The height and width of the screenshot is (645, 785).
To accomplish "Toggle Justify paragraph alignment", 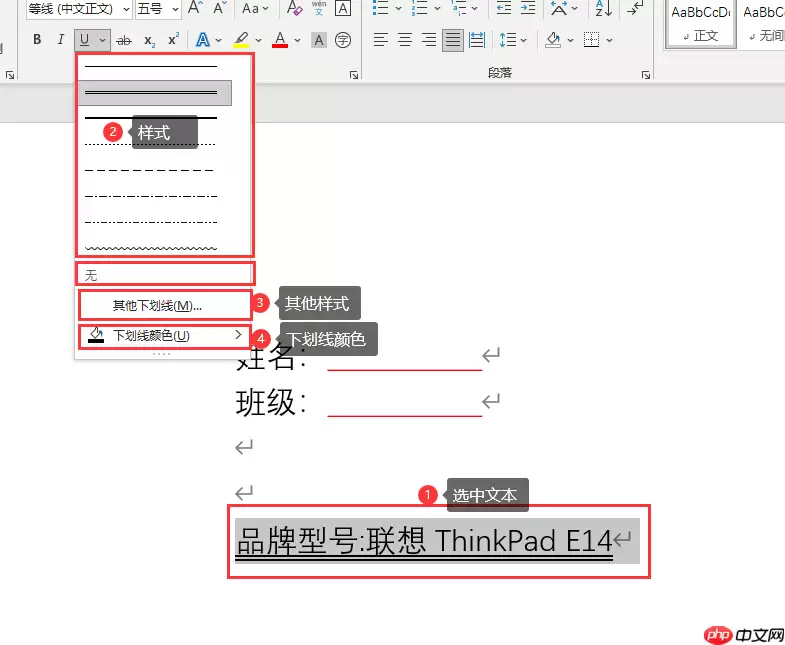I will click(453, 40).
